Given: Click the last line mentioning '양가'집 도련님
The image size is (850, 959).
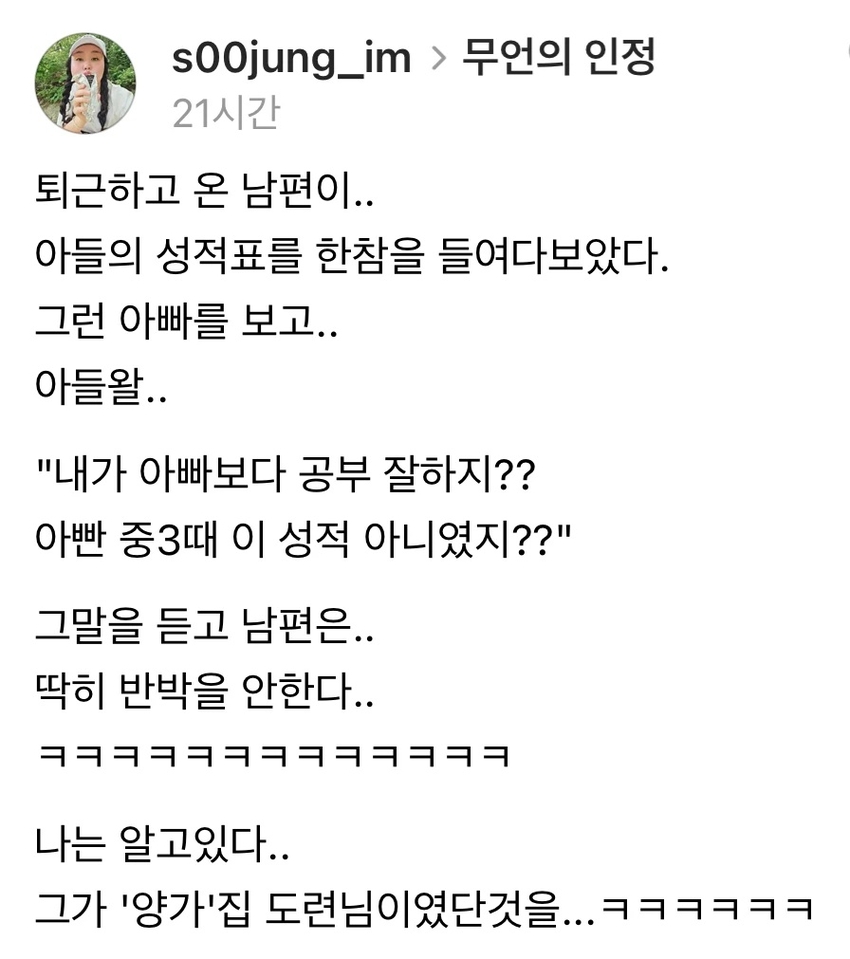Looking at the screenshot, I should pos(424,909).
